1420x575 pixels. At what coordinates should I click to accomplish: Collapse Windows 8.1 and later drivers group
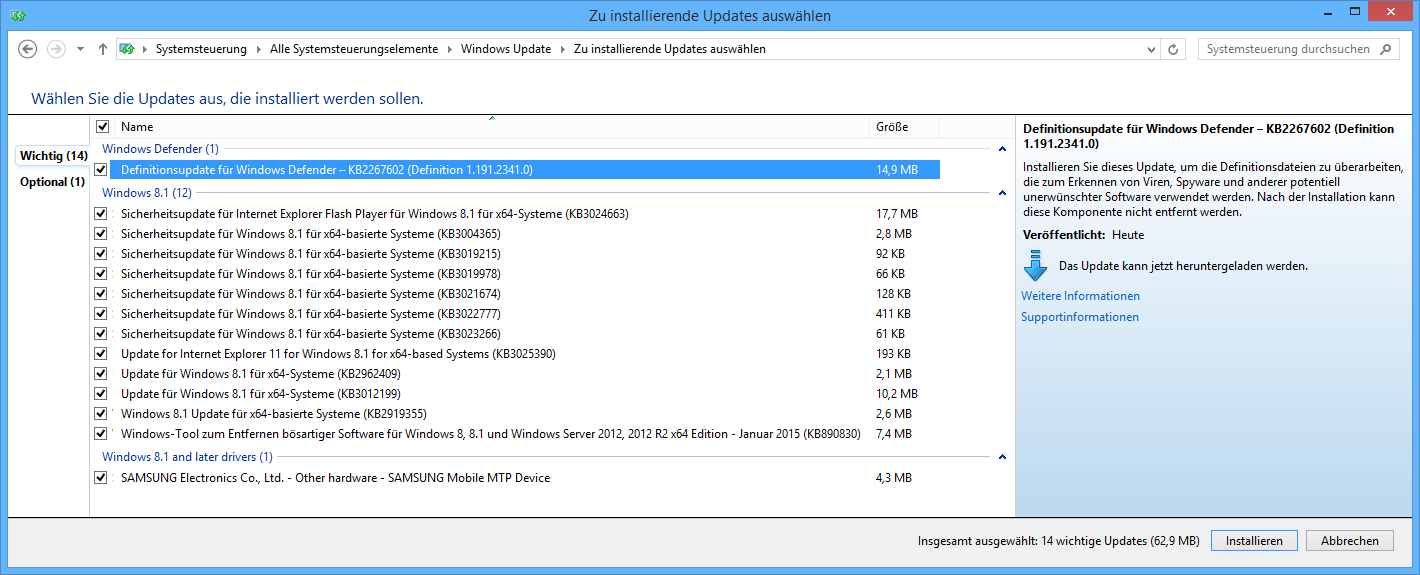pos(1002,457)
